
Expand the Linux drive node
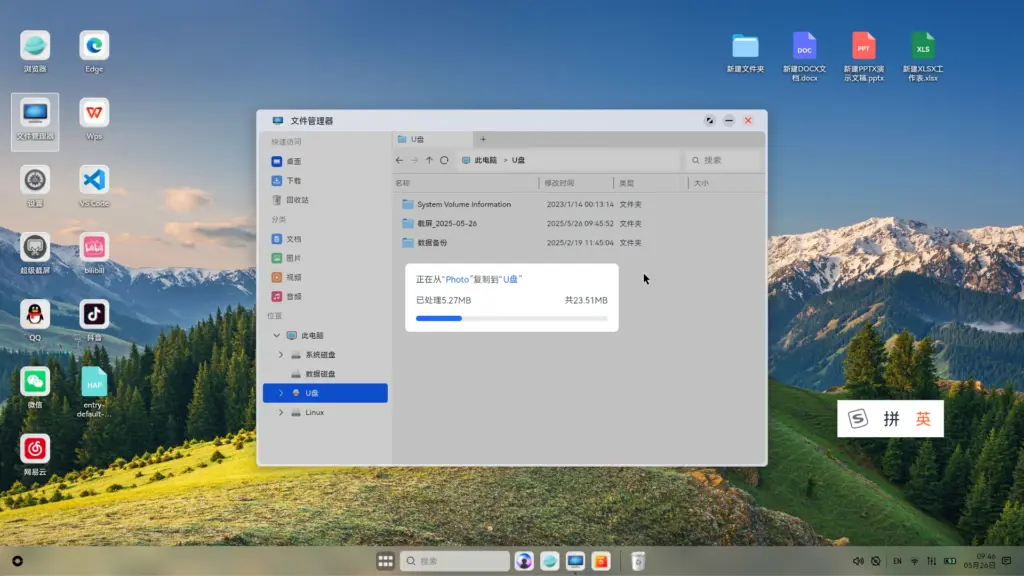(x=281, y=412)
